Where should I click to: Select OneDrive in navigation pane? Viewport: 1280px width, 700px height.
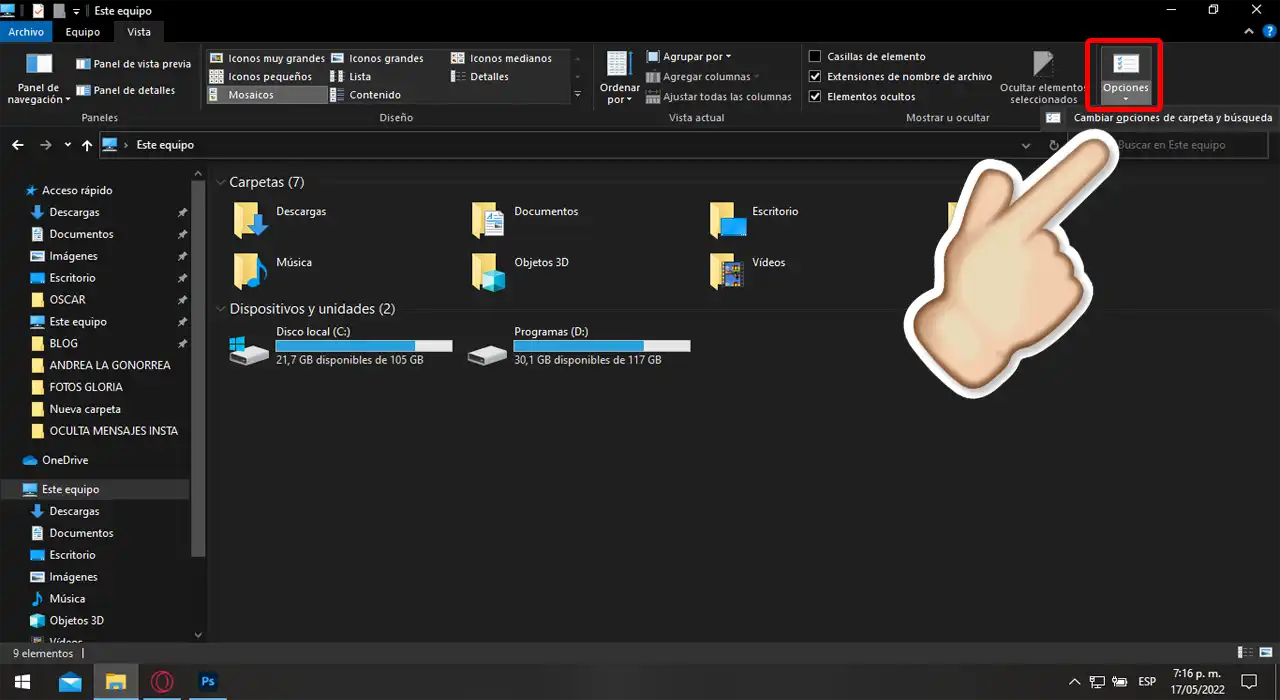65,460
